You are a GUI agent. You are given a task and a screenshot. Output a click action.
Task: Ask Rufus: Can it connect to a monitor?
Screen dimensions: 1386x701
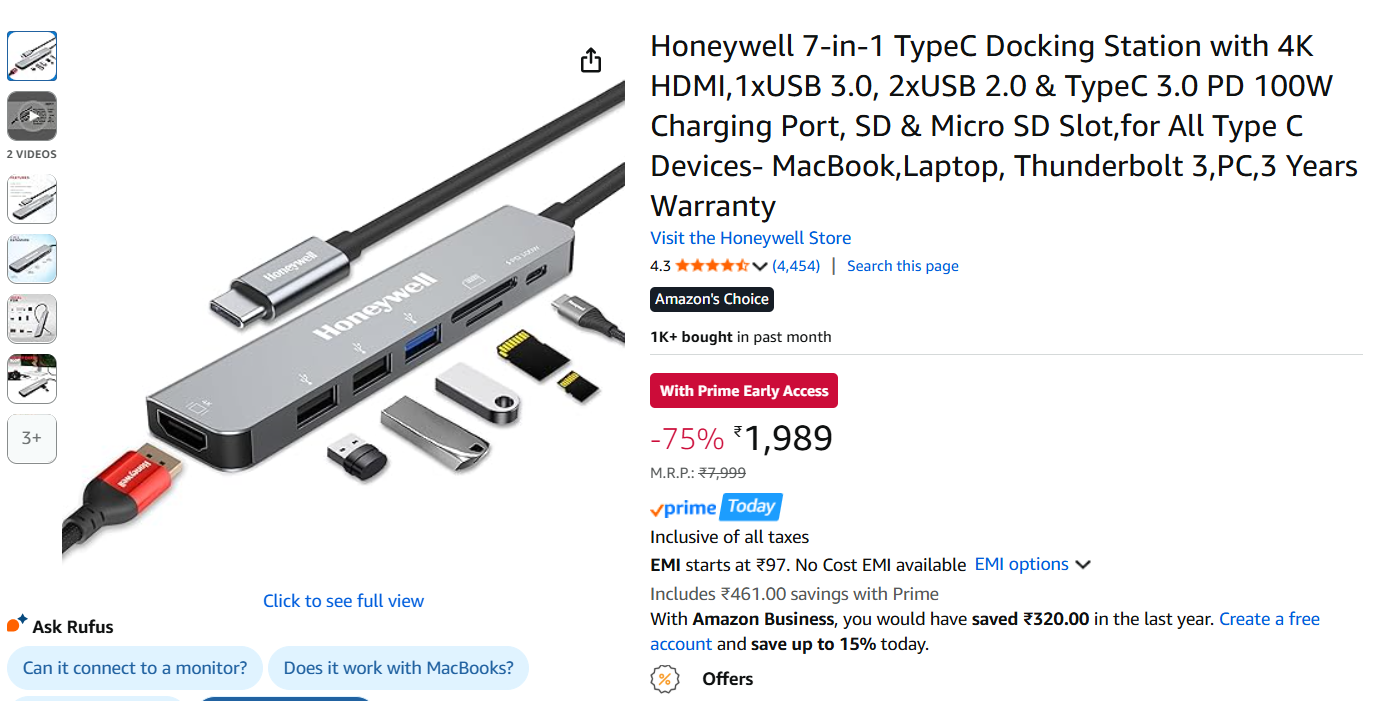(135, 668)
